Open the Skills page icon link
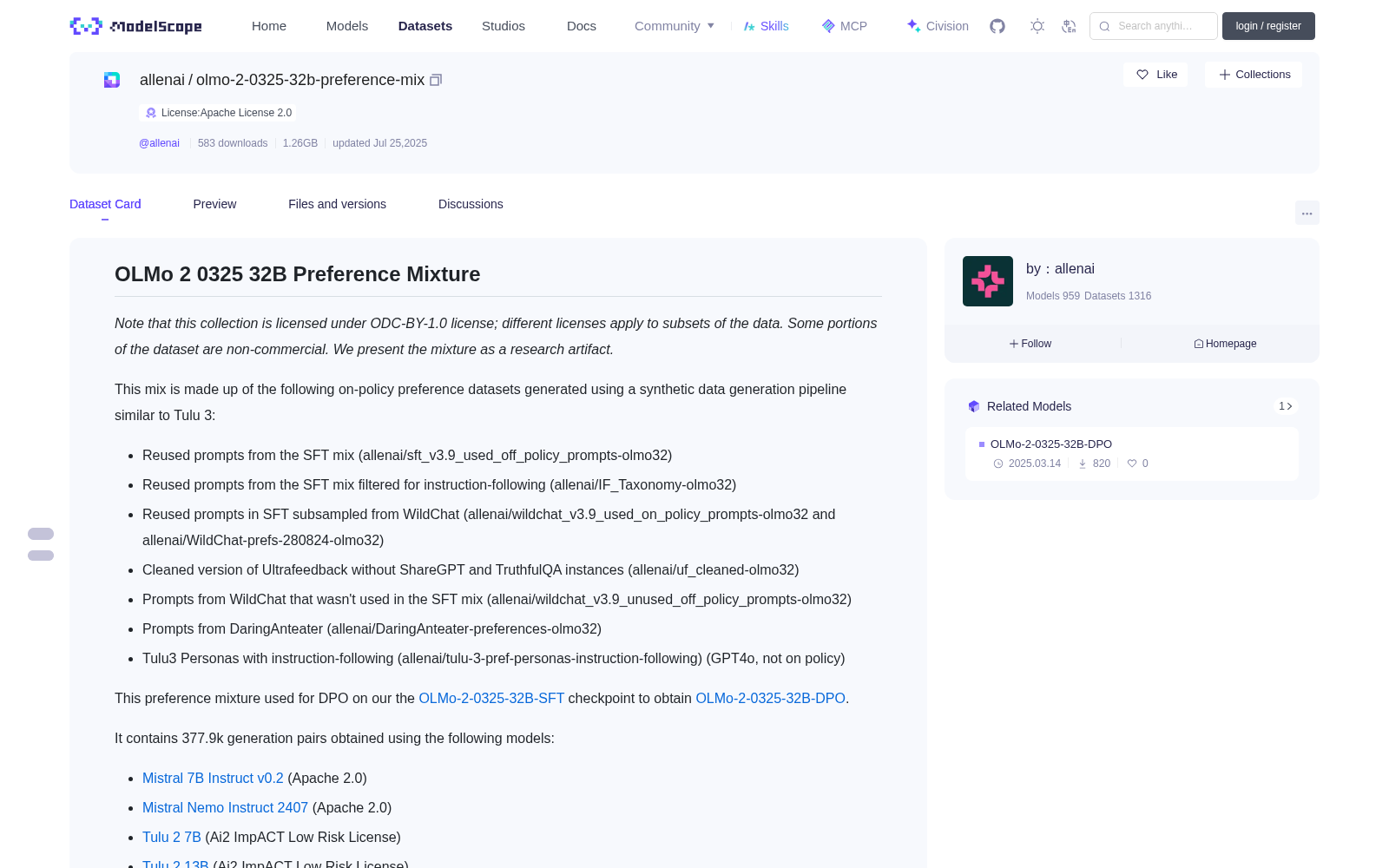This screenshot has width=1389, height=868. (x=767, y=26)
